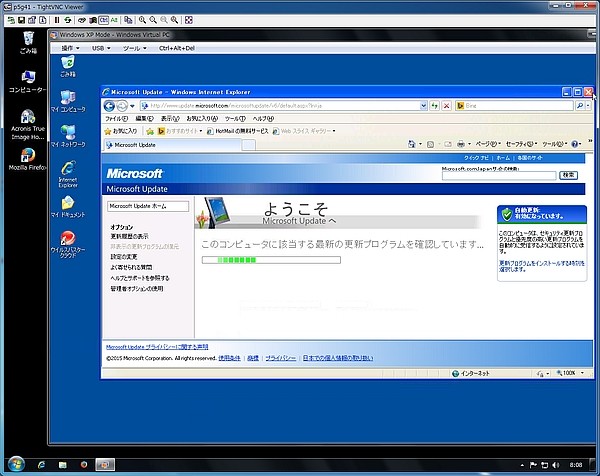The width and height of the screenshot is (600, 476).
Task: Open お気に入り menu in IE menu bar
Action: [202, 119]
